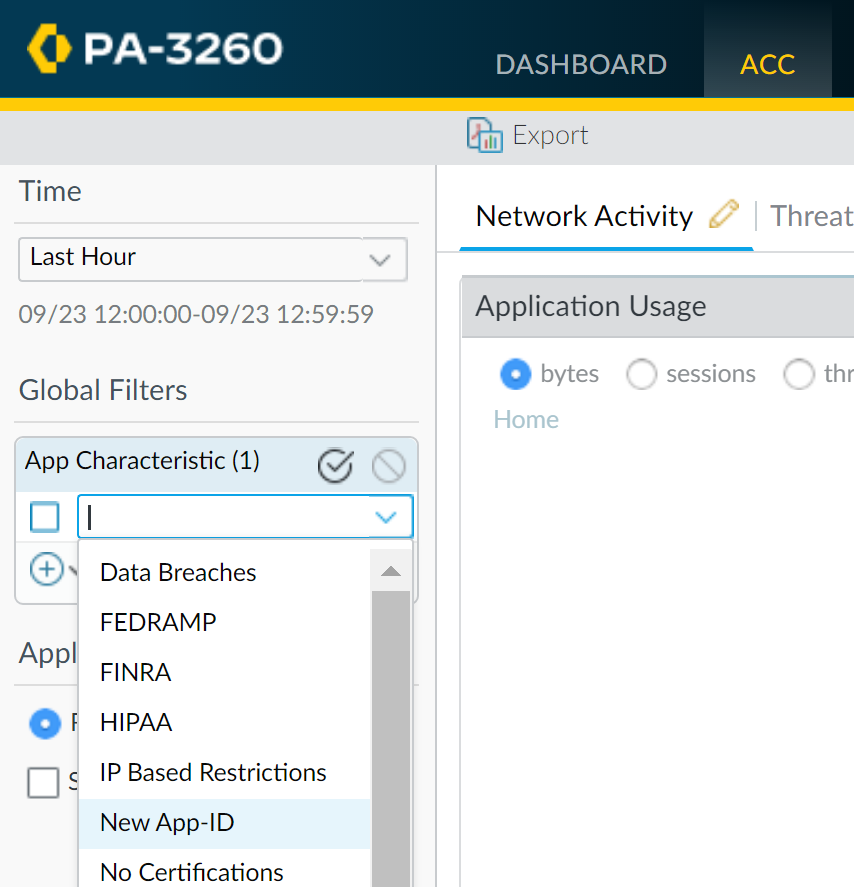This screenshot has height=887, width=854.
Task: Open the DASHBOARD tab
Action: (581, 64)
